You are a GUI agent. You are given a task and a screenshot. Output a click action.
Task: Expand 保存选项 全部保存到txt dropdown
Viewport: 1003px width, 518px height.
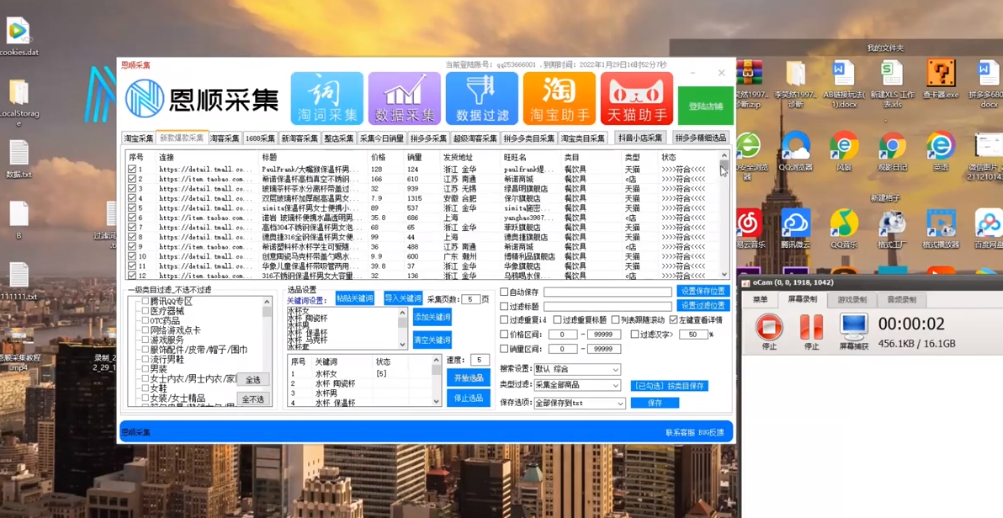point(580,404)
